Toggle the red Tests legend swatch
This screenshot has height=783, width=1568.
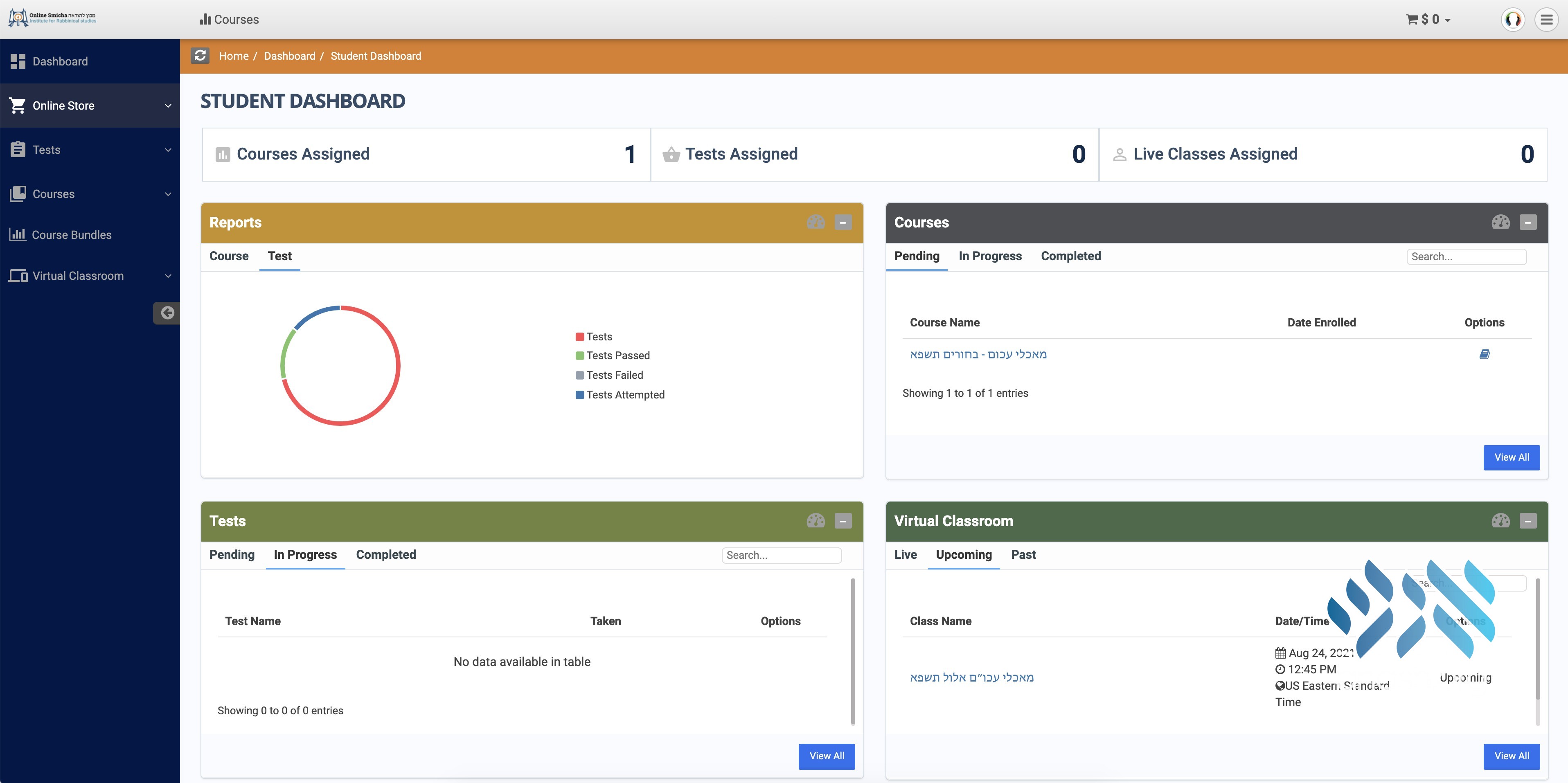[579, 337]
